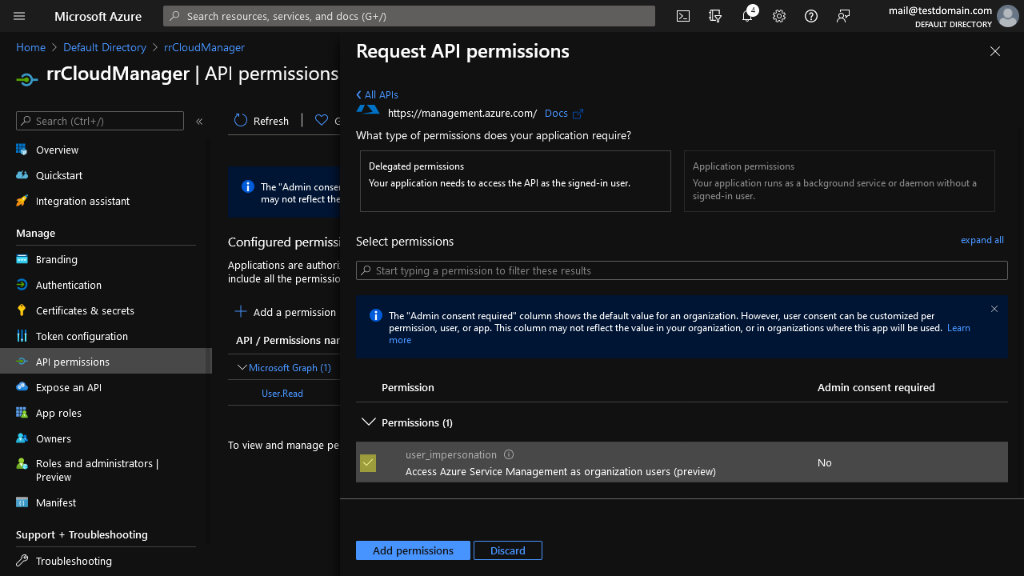The width and height of the screenshot is (1024, 576).
Task: Click the Discard button
Action: point(507,551)
